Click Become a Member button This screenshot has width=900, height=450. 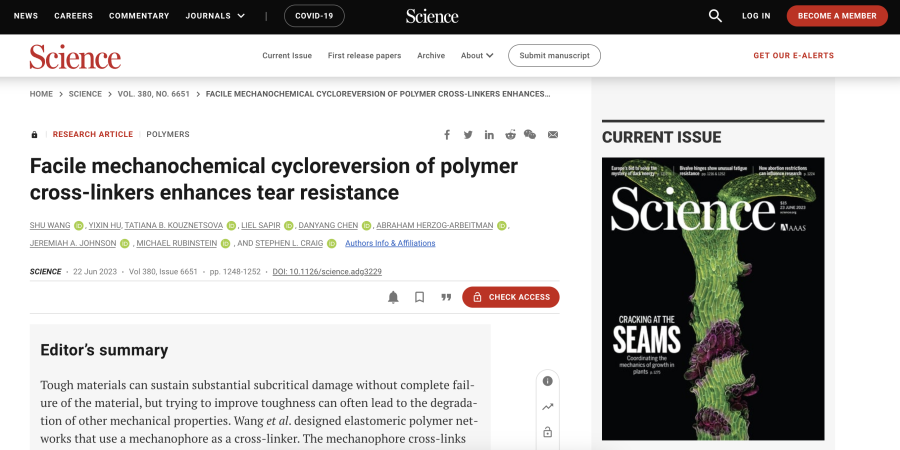coord(837,16)
